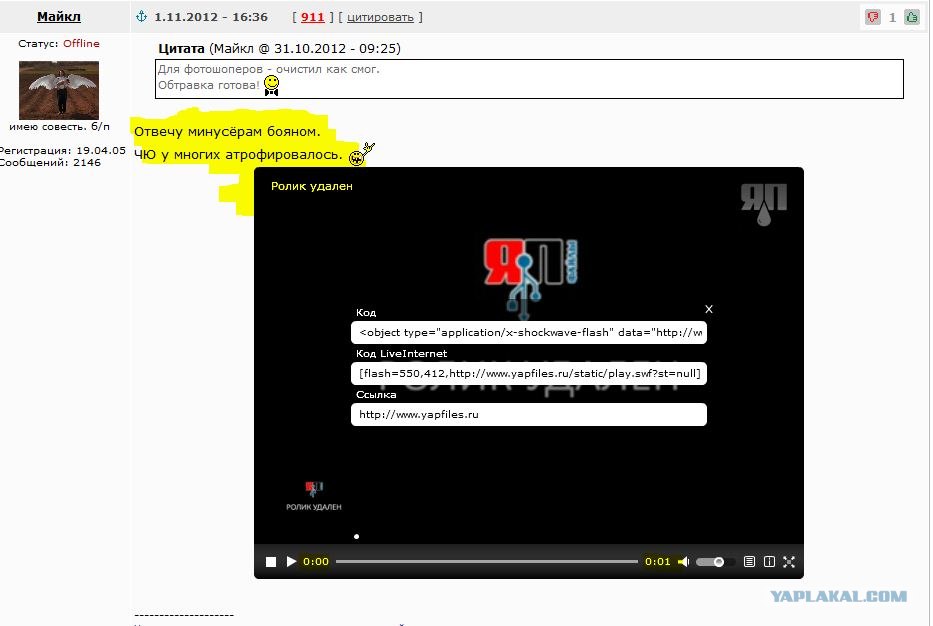
Task: Open the red 911 report link
Action: tap(312, 17)
